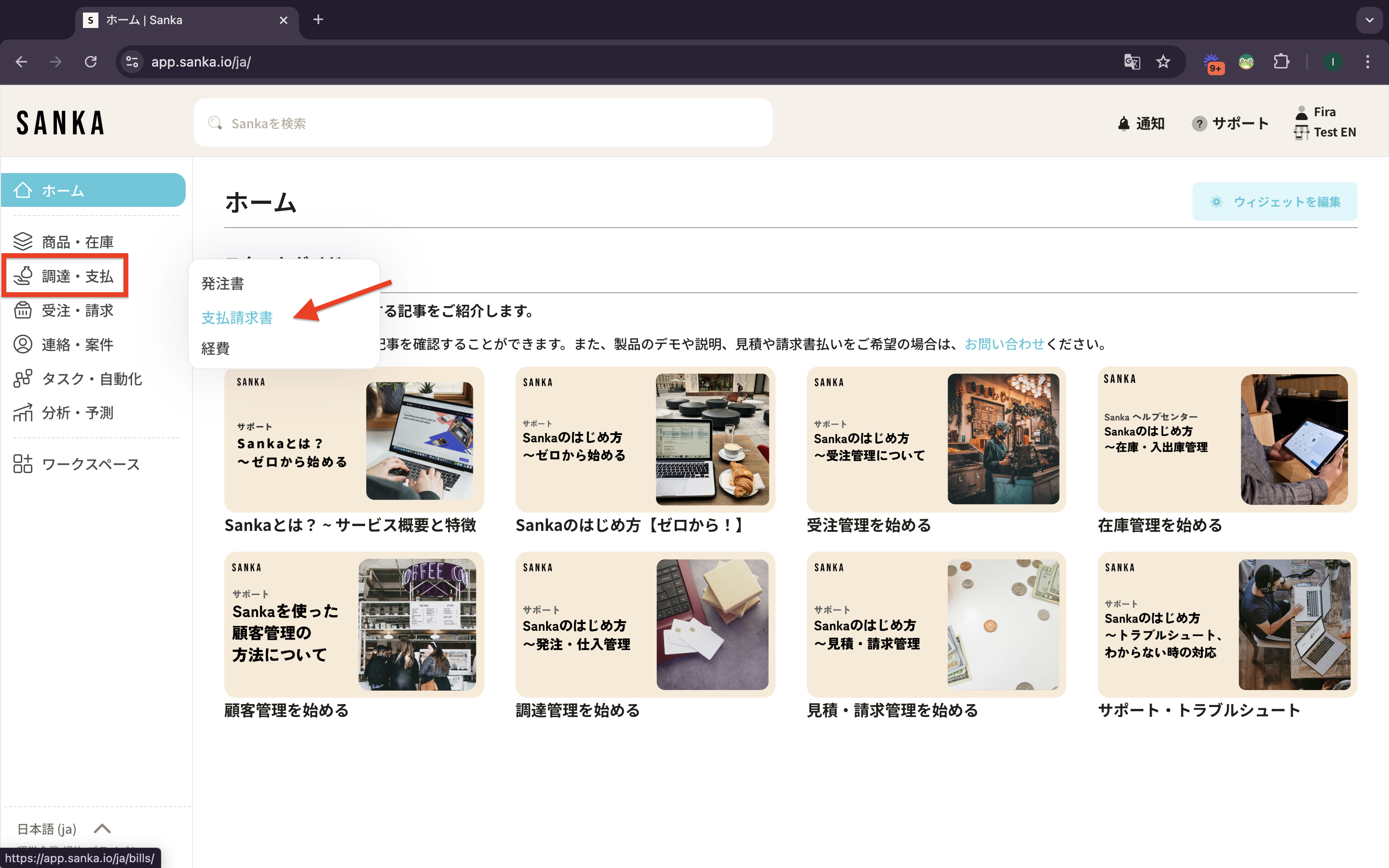Click the ウィジェットを編集 button
This screenshot has height=868, width=1389.
[1274, 202]
